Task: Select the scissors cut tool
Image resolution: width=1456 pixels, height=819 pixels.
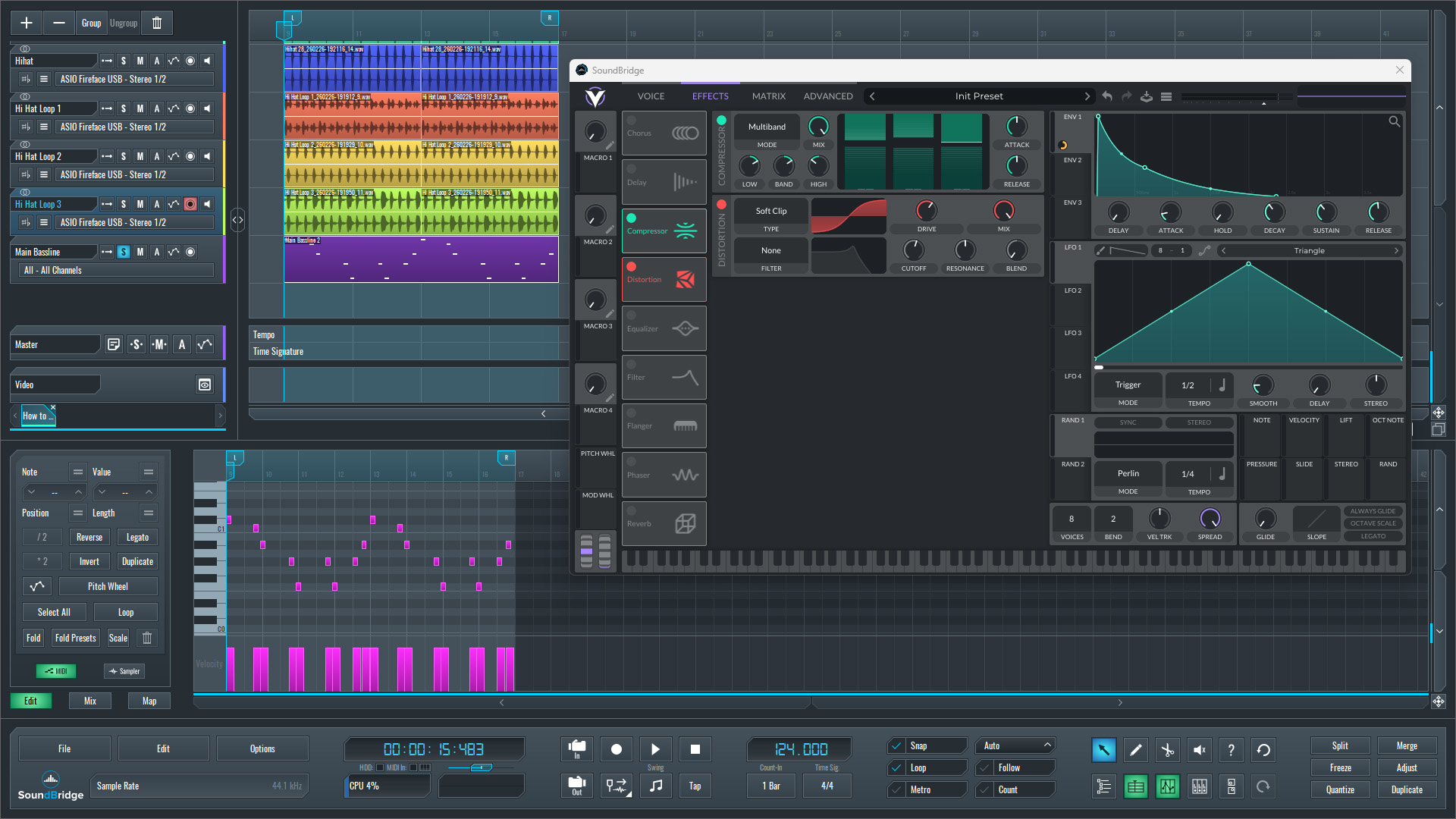Action: [x=1167, y=750]
